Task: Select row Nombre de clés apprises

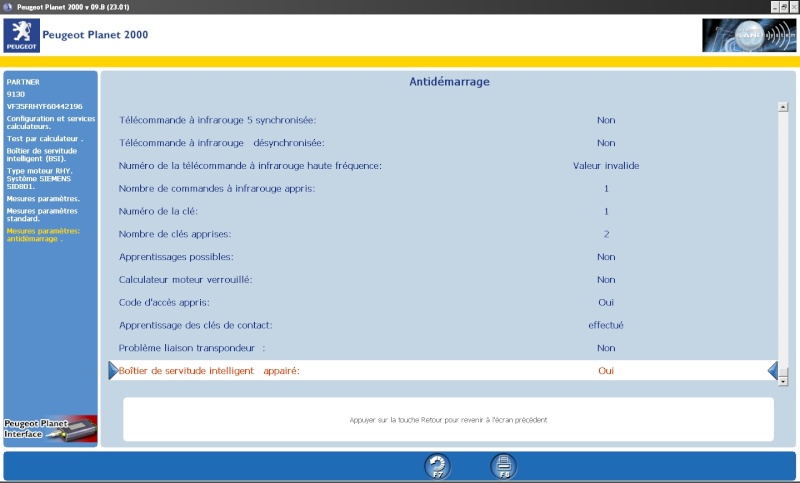Action: (x=443, y=234)
